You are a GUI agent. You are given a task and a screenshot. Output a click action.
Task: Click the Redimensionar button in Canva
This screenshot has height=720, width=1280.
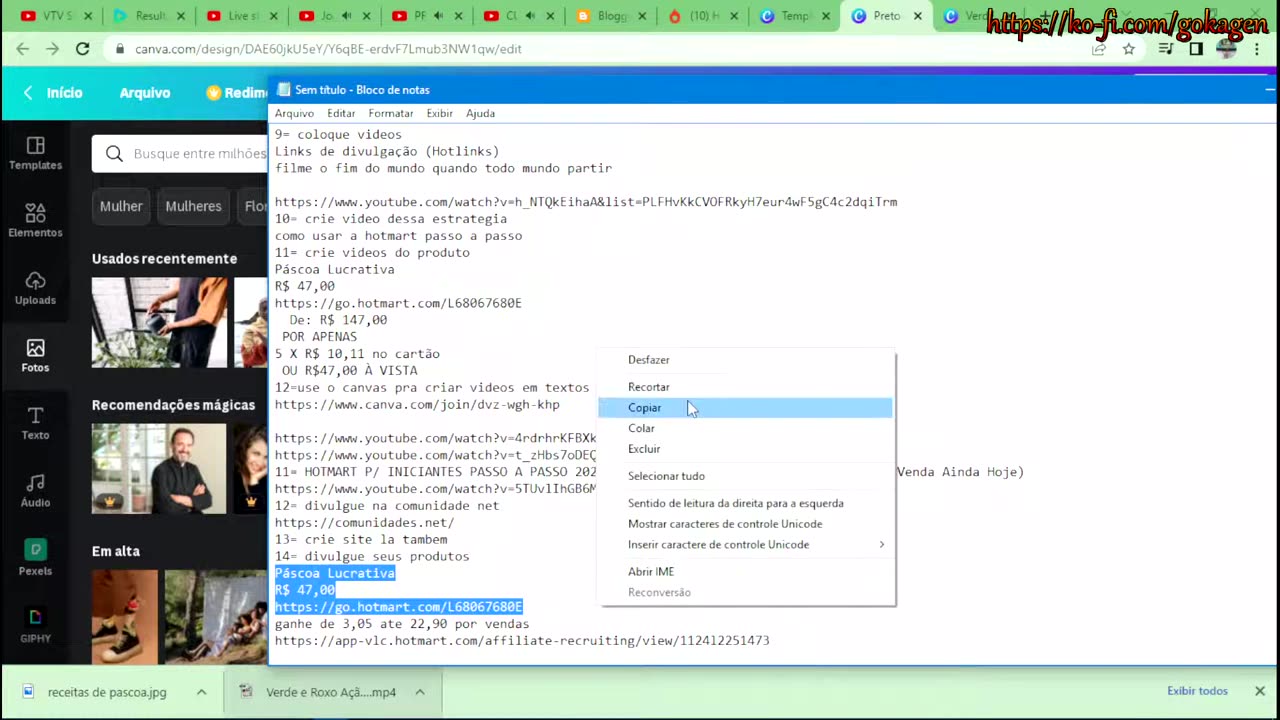point(237,92)
